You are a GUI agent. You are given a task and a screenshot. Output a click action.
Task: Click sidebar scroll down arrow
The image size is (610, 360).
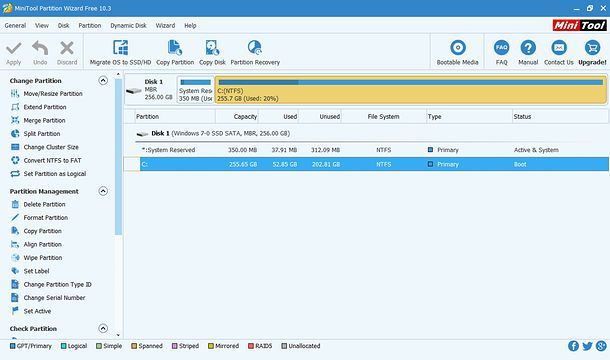[118, 335]
